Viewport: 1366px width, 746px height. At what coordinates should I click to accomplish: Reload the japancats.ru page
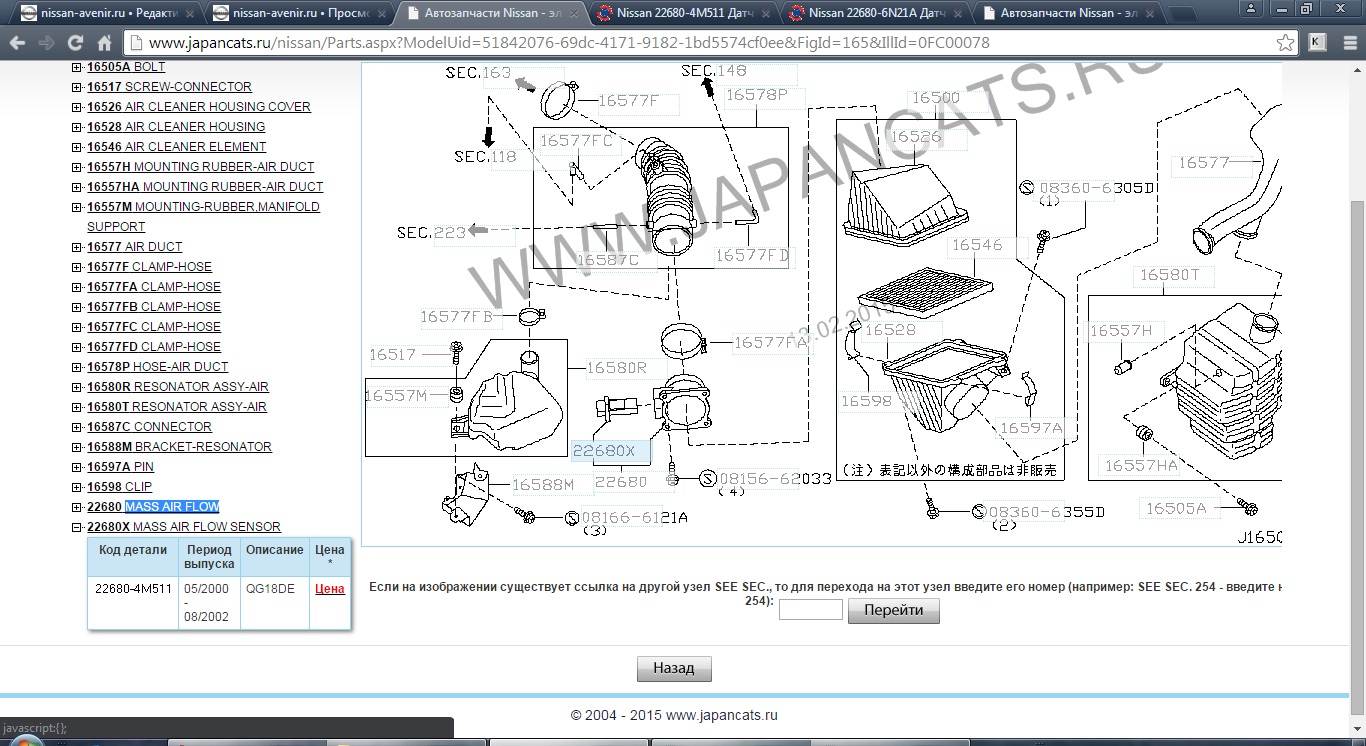click(x=75, y=43)
